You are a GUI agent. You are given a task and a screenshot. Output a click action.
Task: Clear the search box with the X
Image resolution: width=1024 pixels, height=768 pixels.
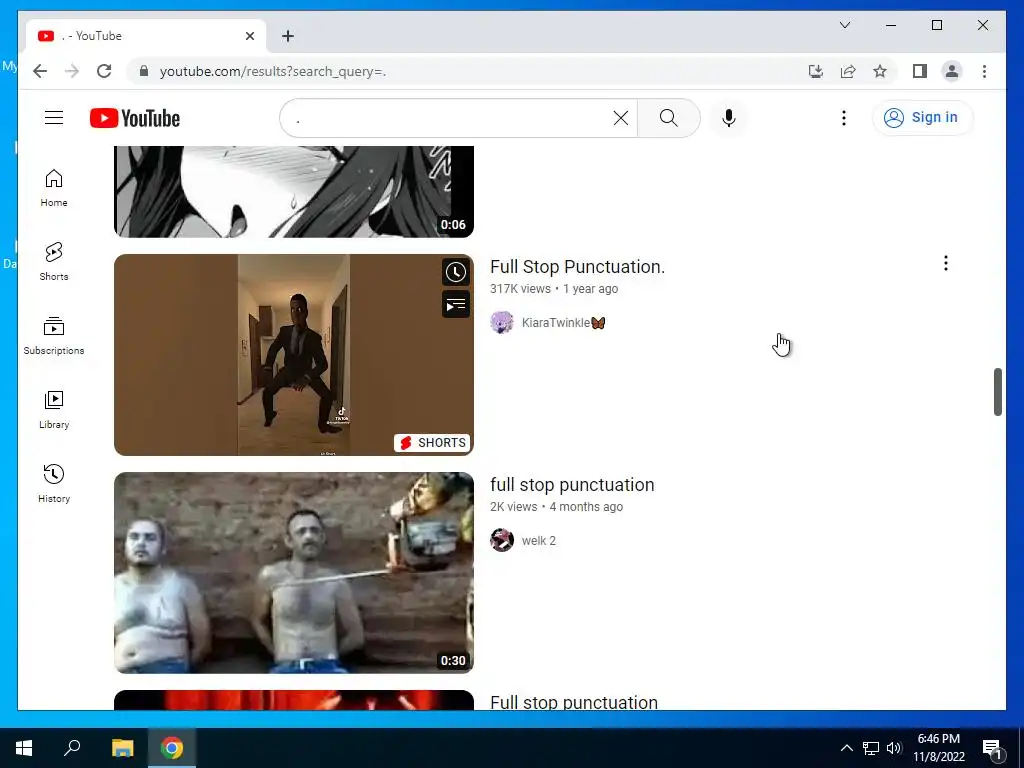point(620,118)
